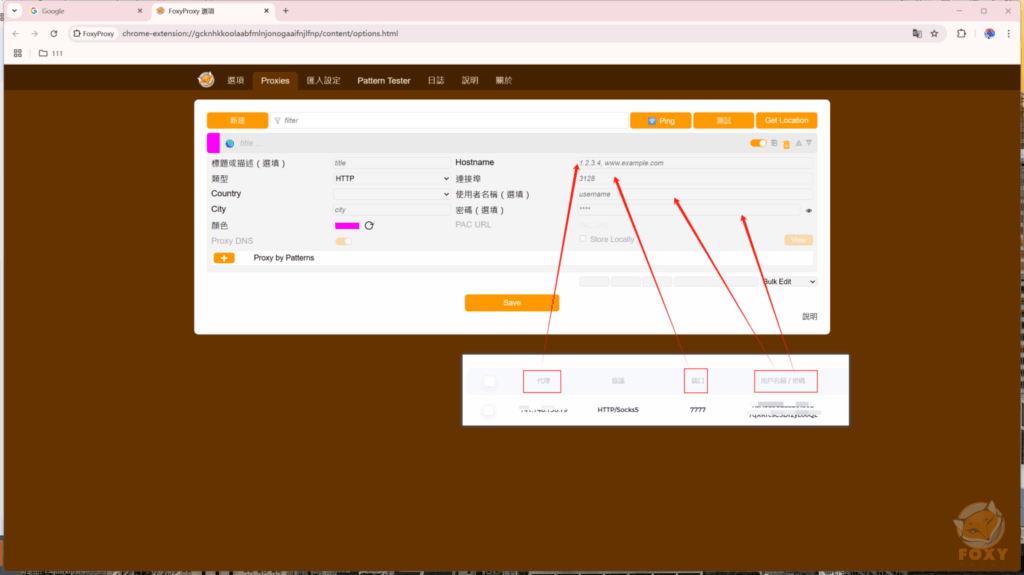
Task: Open the 說明 help link below Bulk Edit
Action: pos(809,316)
